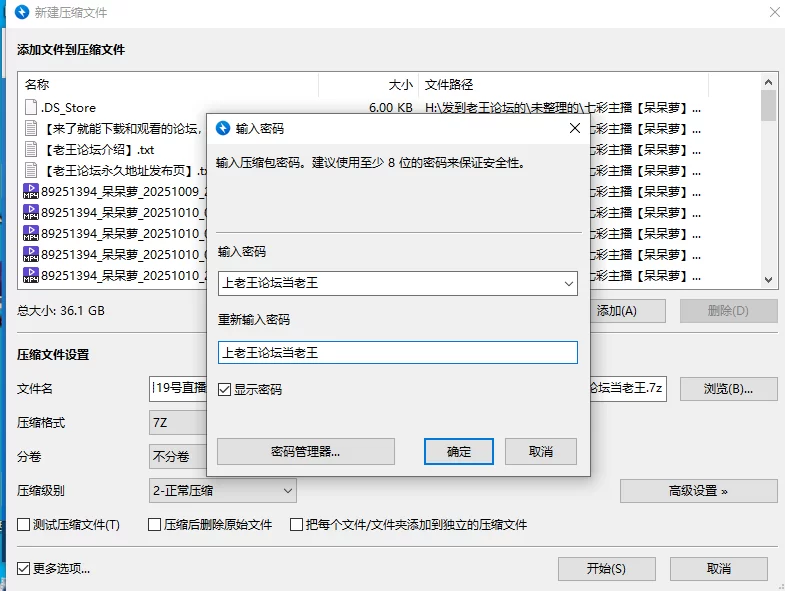Tick the 压缩后删除原始文件 checkbox
Image resolution: width=785 pixels, height=591 pixels.
pos(154,524)
